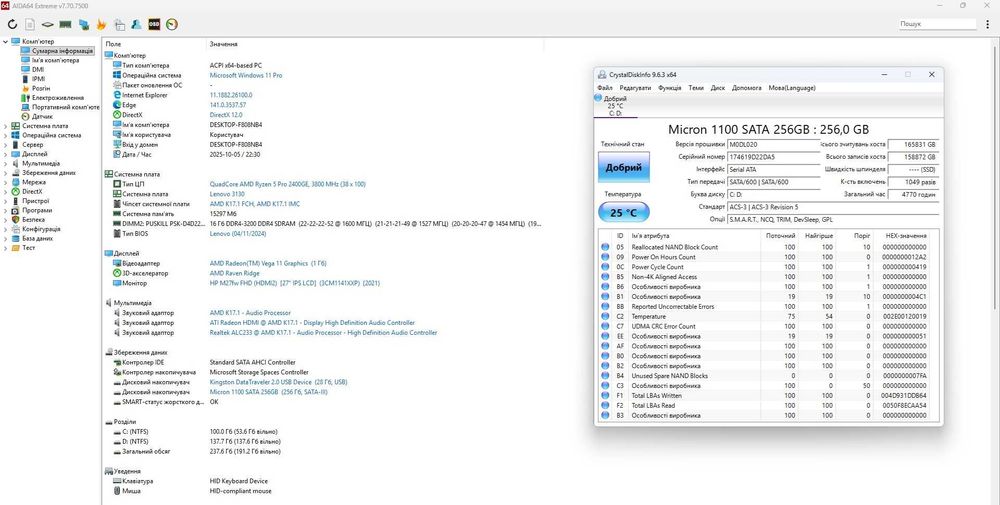The height and width of the screenshot is (505, 1000).
Task: Launch the Disk Benchmark toolbar icon
Action: 47,24
